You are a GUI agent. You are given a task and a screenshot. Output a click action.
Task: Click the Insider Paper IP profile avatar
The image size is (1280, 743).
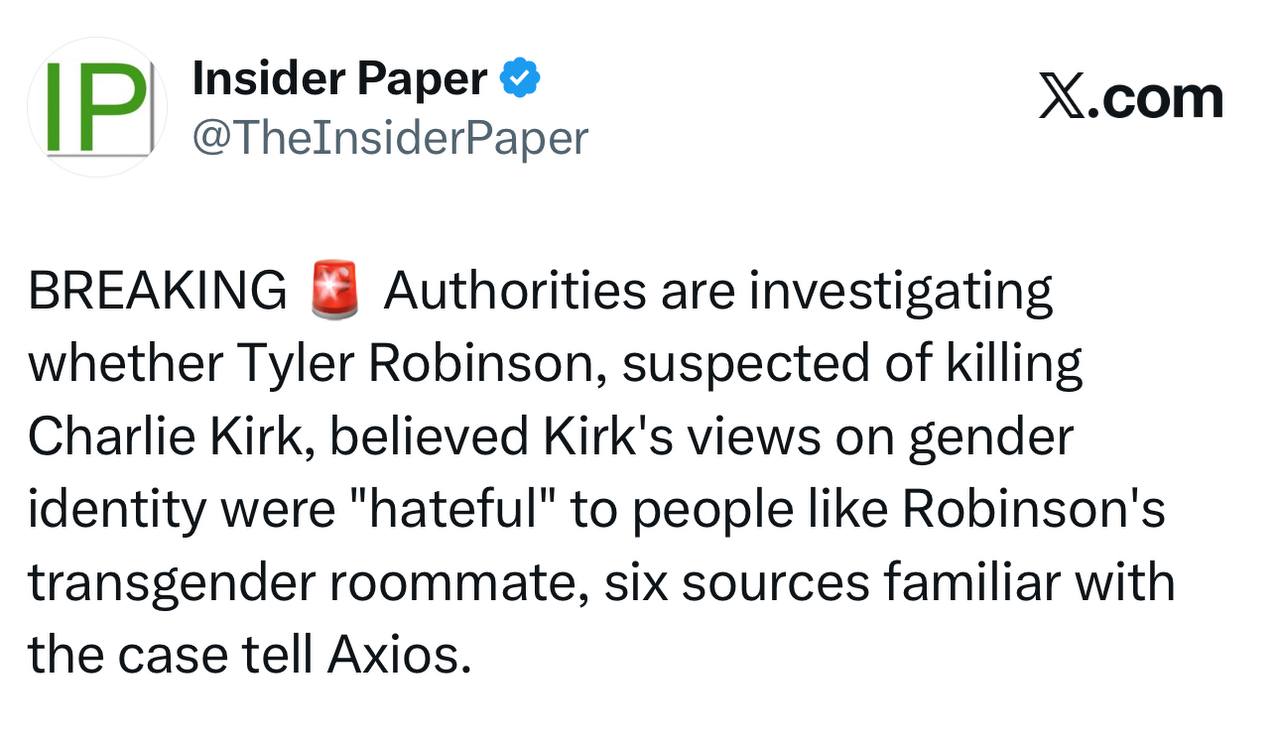97,107
